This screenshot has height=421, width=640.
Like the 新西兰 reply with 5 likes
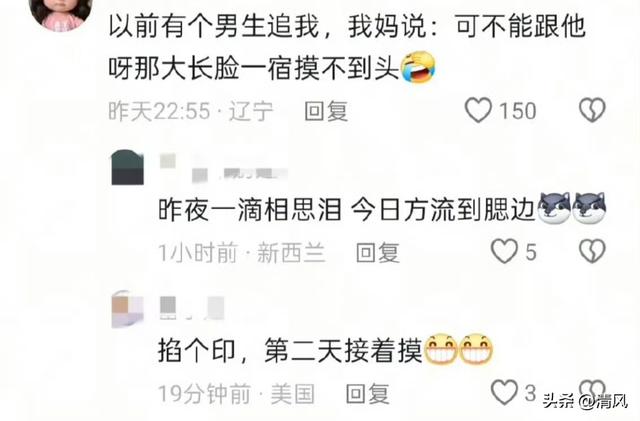click(x=504, y=251)
